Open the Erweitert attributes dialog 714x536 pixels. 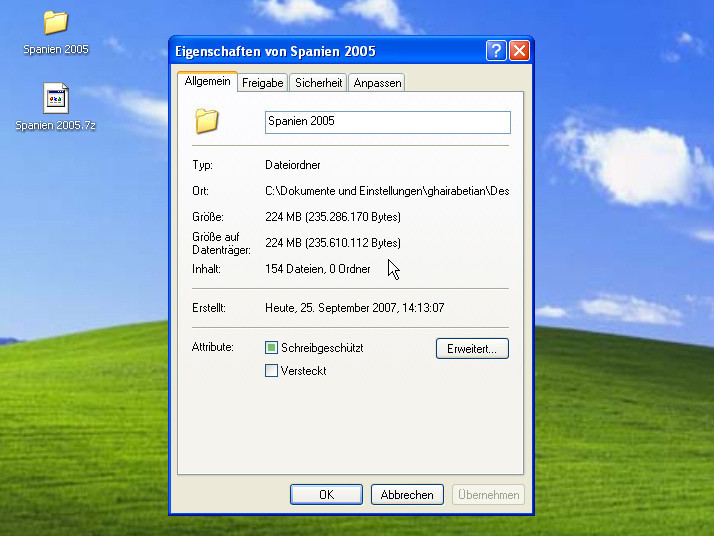pos(472,348)
